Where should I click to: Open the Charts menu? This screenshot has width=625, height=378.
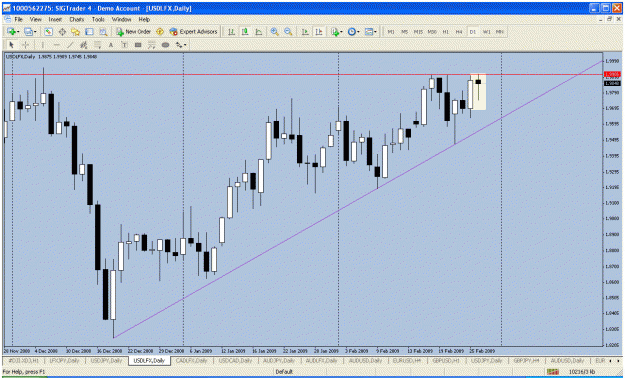(77, 19)
